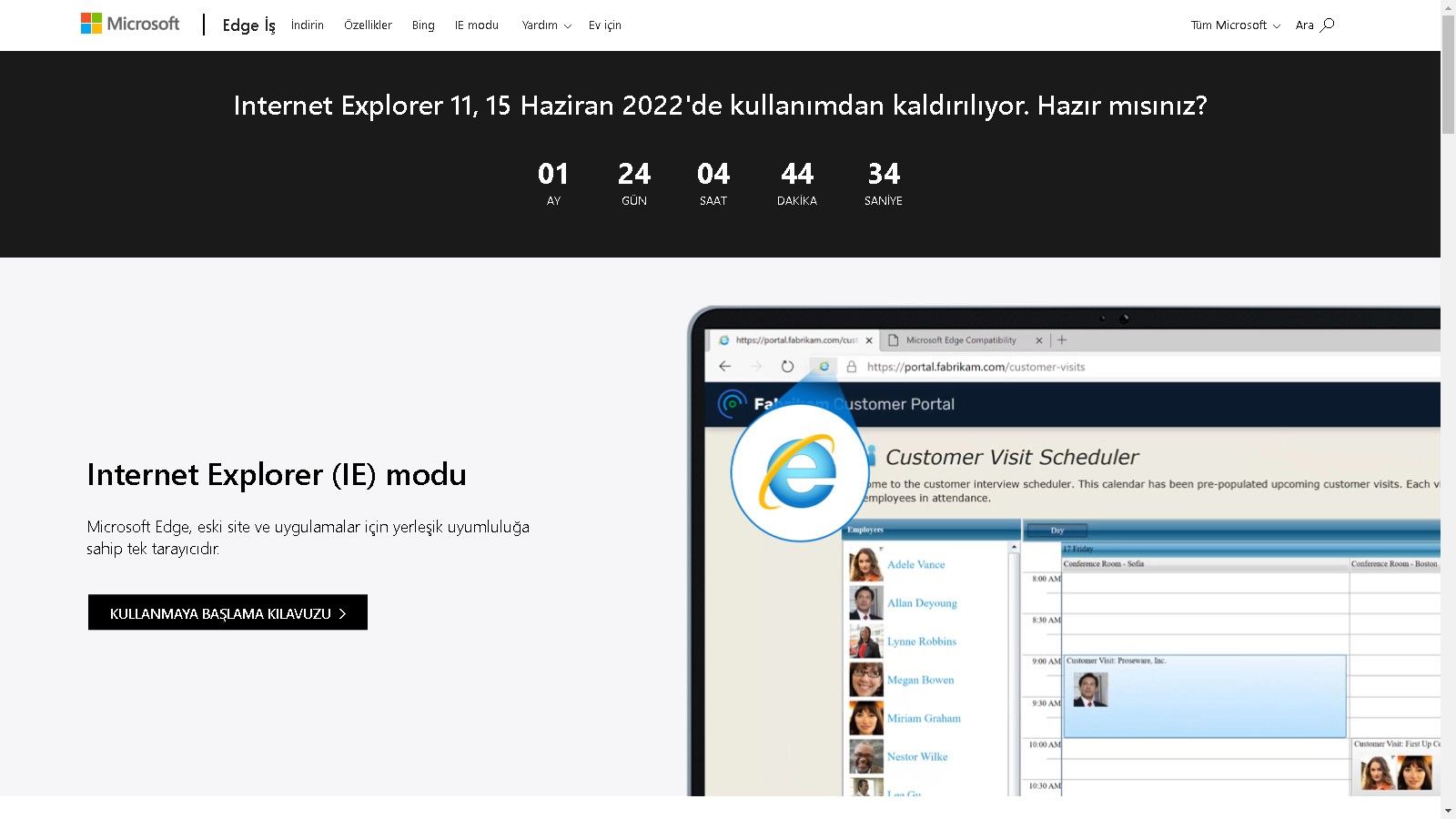Screen dimensions: 1456x819
Task: Click Adele Vance's photo
Action: [x=865, y=564]
